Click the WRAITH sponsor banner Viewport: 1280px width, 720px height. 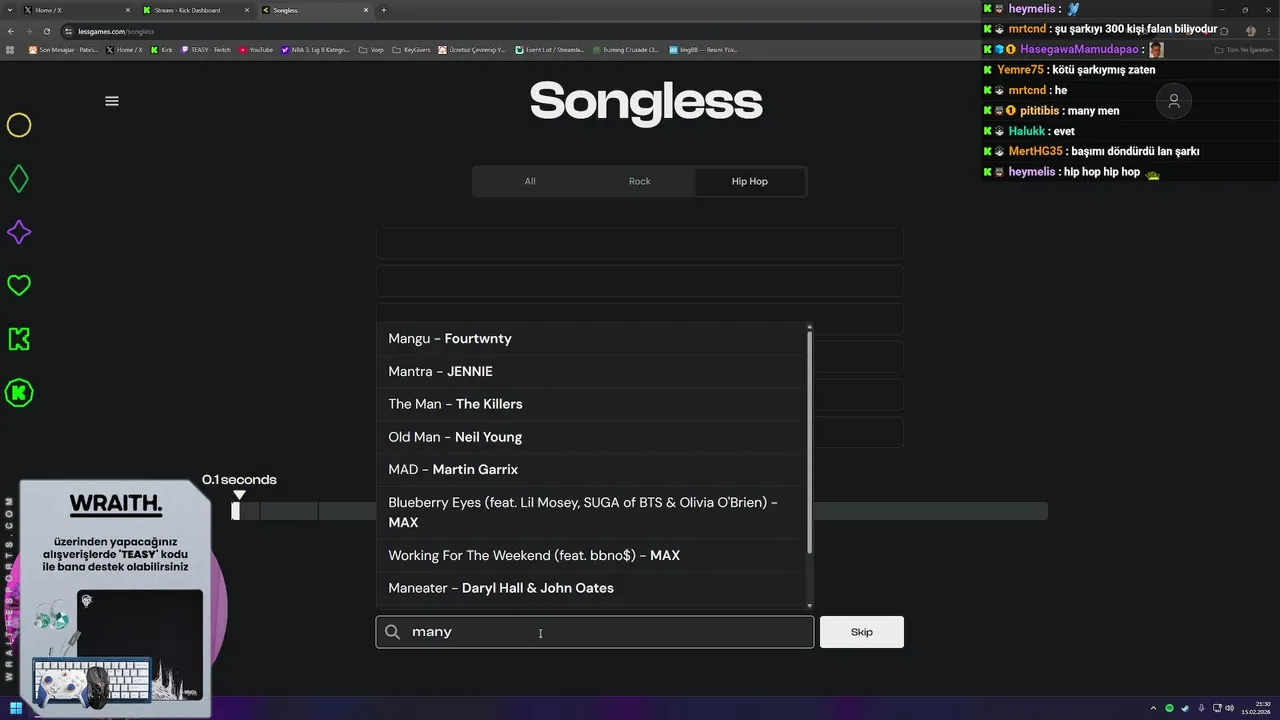pos(116,598)
